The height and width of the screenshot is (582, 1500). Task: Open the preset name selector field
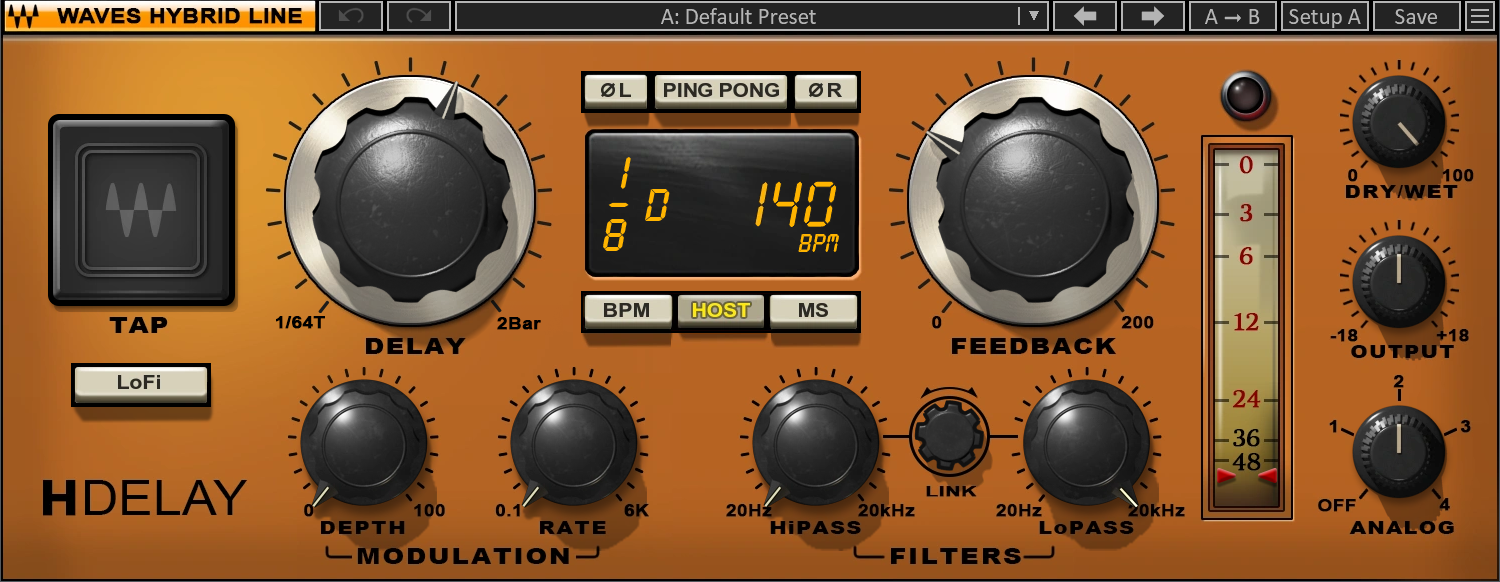[x=737, y=16]
